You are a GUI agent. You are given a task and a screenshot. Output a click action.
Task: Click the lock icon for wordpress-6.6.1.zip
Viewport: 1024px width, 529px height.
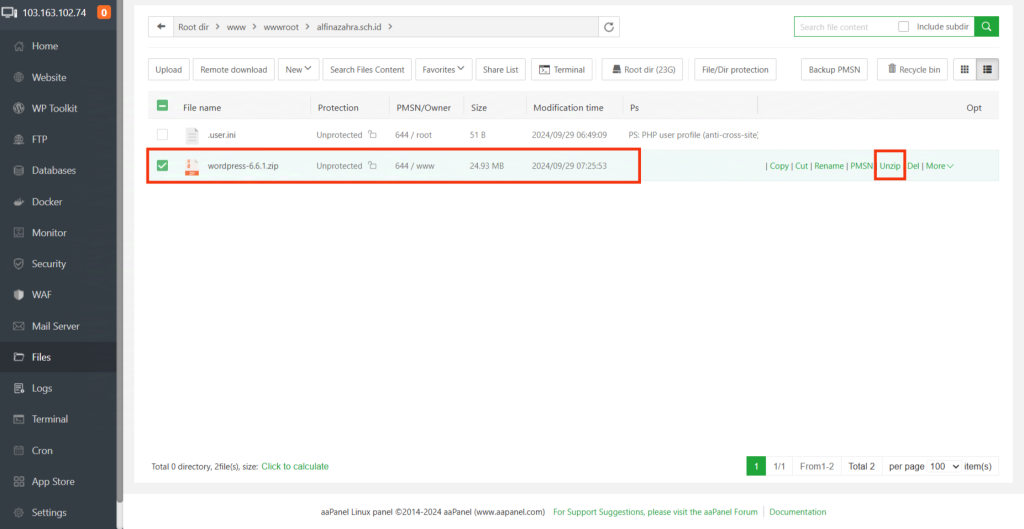pos(372,166)
